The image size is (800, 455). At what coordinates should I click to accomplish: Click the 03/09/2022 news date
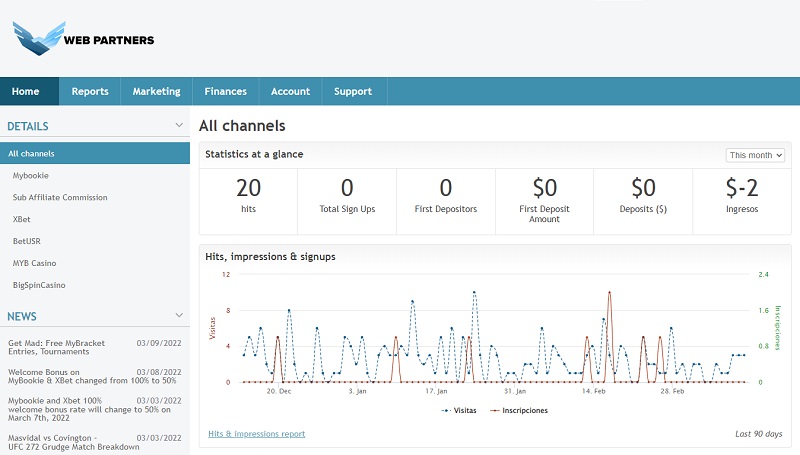[x=159, y=343]
